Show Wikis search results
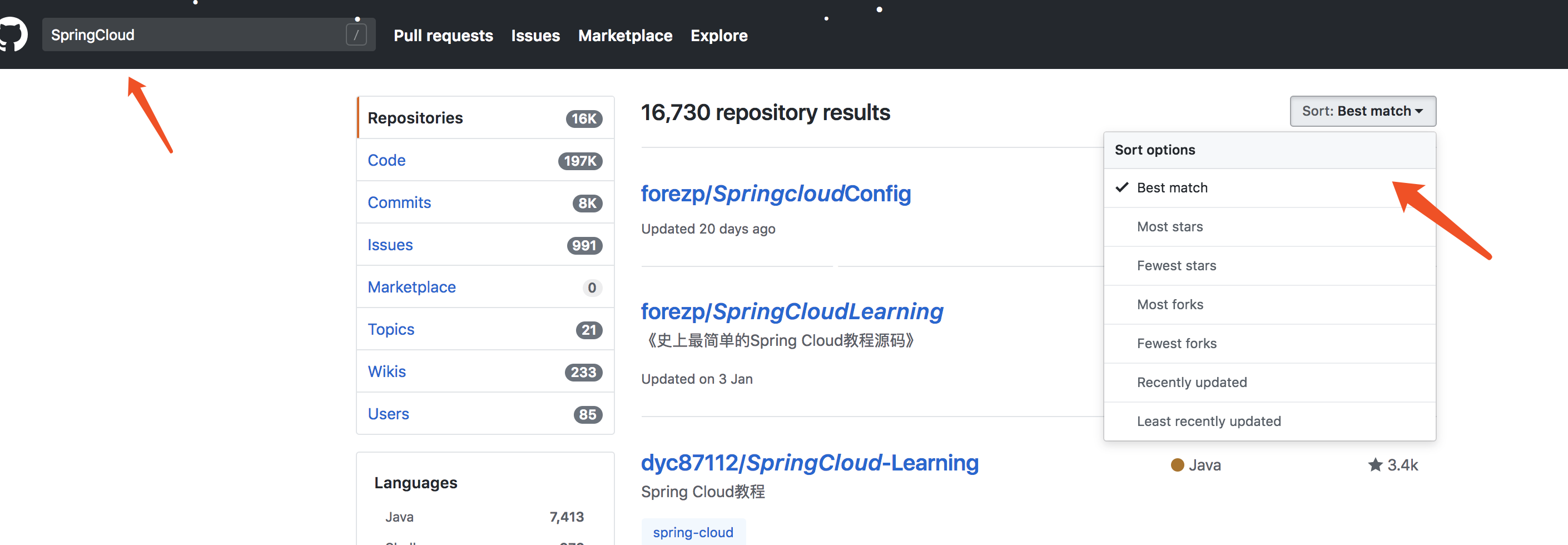 [x=485, y=371]
